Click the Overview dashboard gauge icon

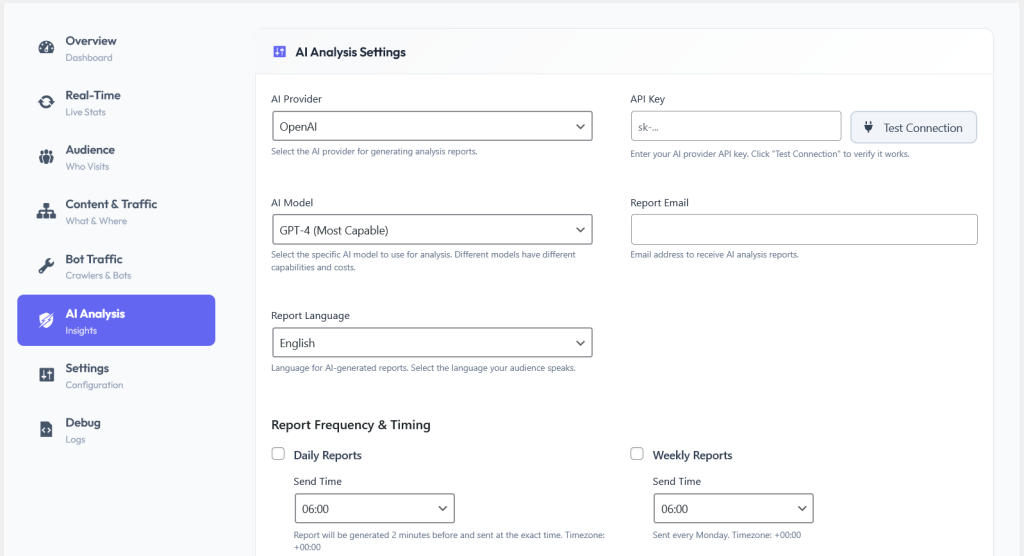[x=46, y=48]
